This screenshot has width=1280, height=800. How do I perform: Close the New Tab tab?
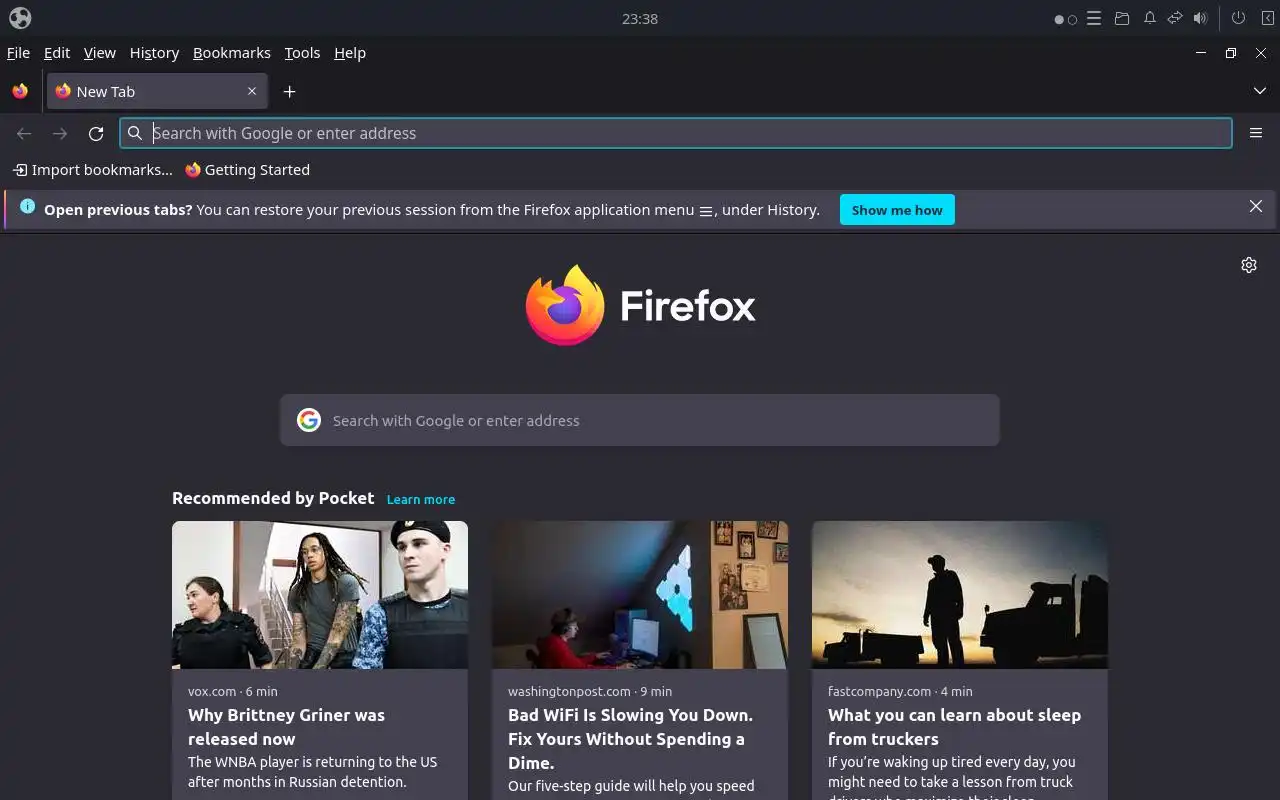click(252, 91)
